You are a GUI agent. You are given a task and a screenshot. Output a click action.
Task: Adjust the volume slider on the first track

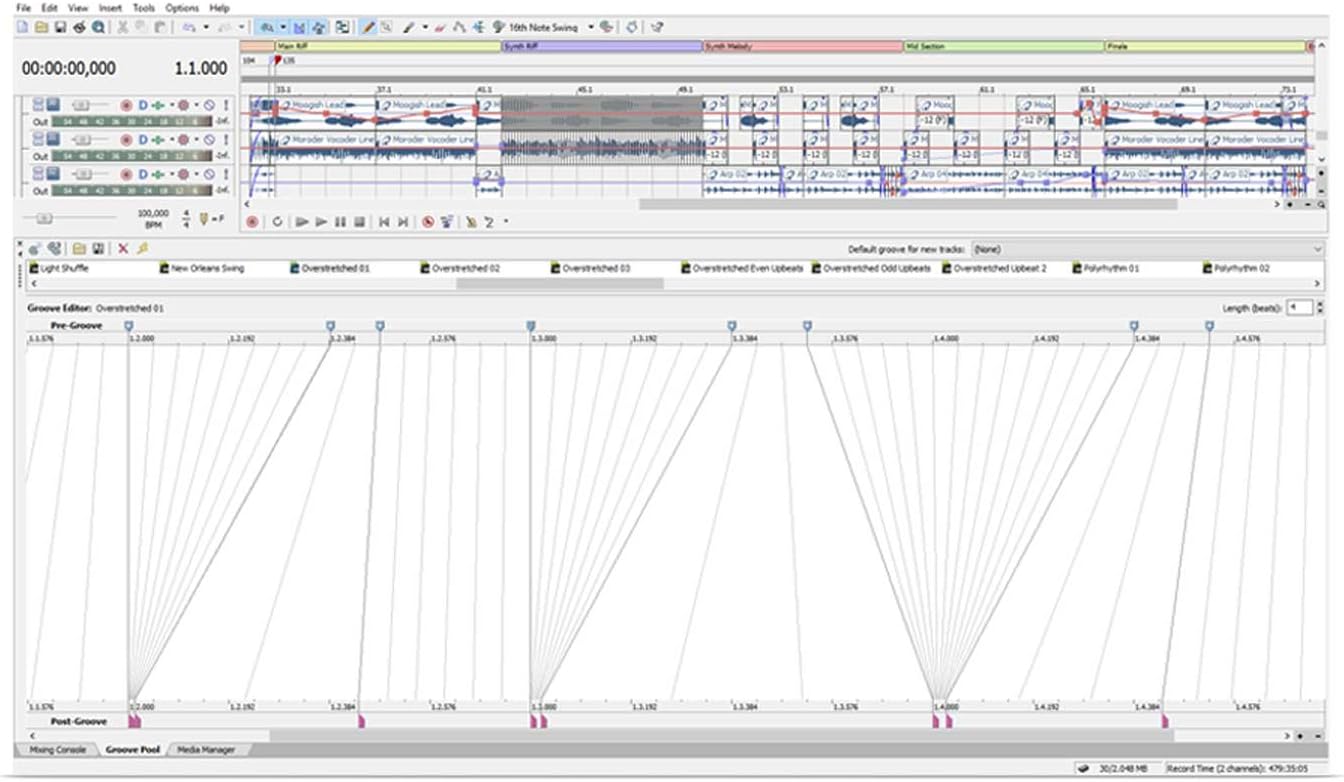point(81,103)
